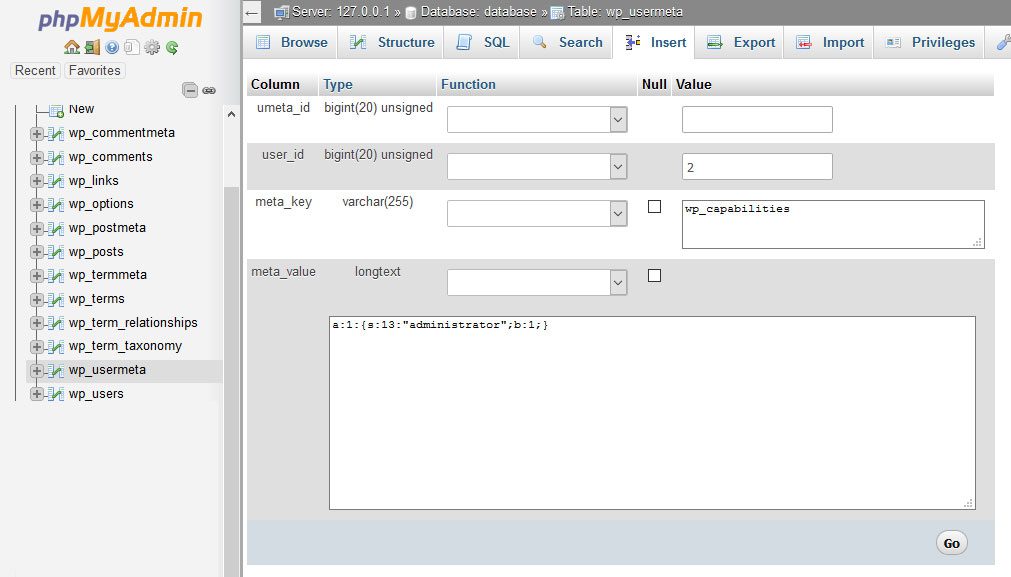Open navigation panel settings gear icon
The width and height of the screenshot is (1011, 577).
pyautogui.click(x=152, y=47)
